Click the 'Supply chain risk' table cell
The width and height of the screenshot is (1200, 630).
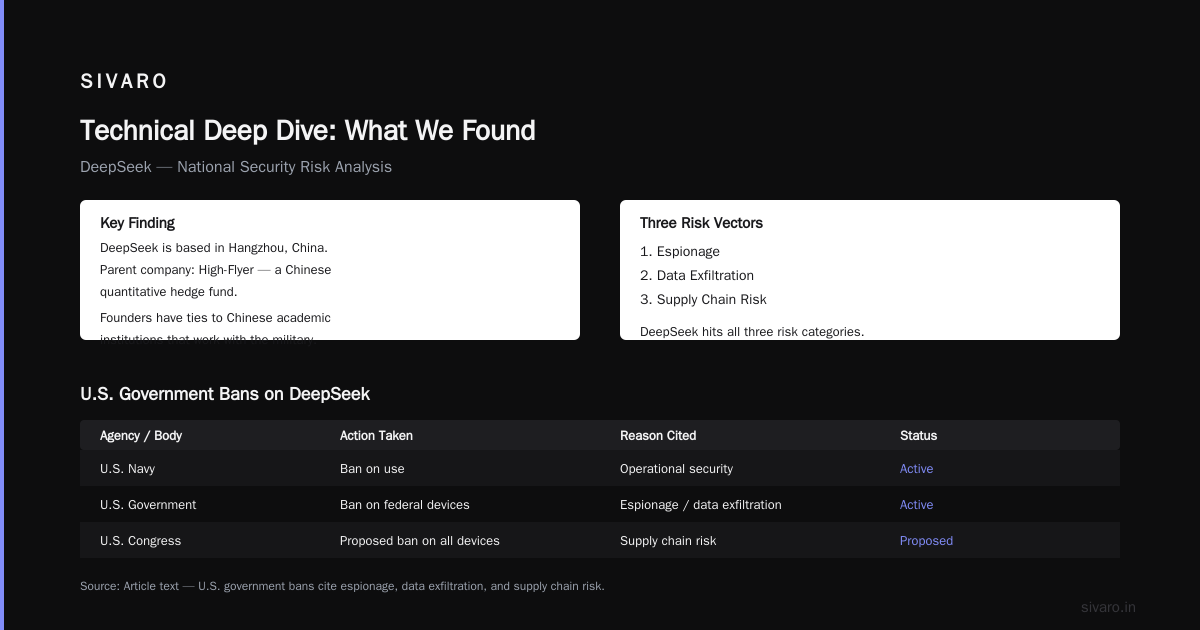point(668,541)
